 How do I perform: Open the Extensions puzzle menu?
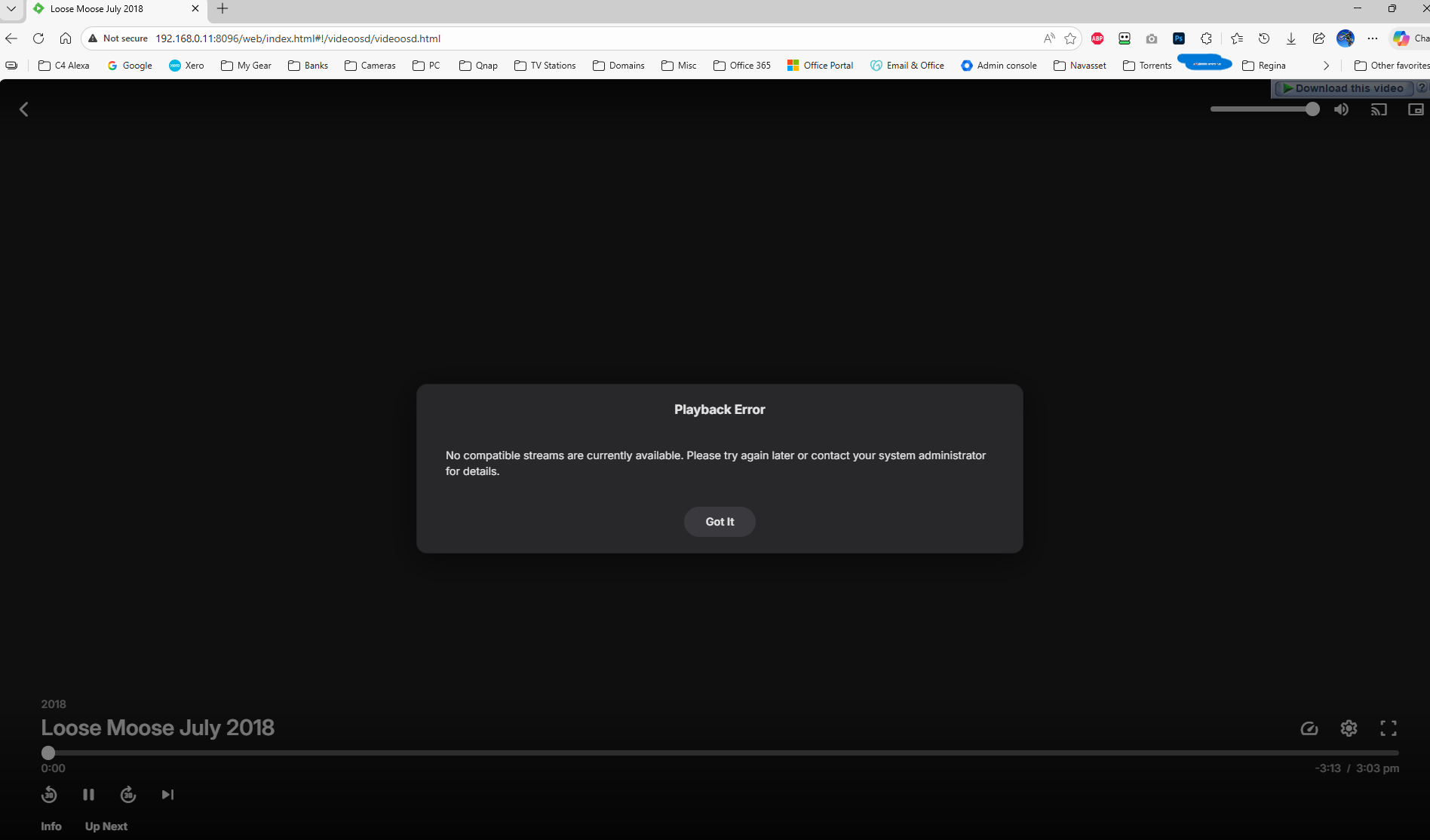tap(1206, 38)
